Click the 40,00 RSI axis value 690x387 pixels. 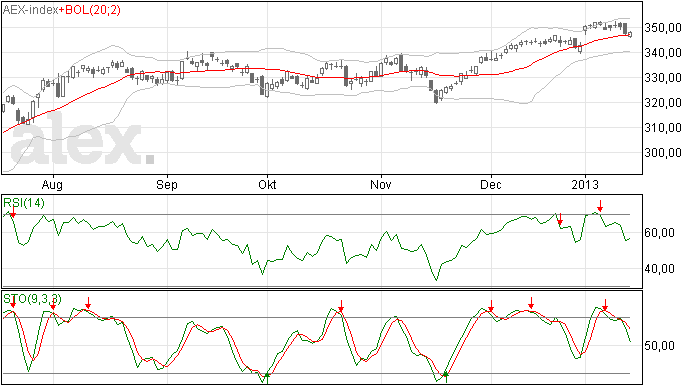[659, 269]
